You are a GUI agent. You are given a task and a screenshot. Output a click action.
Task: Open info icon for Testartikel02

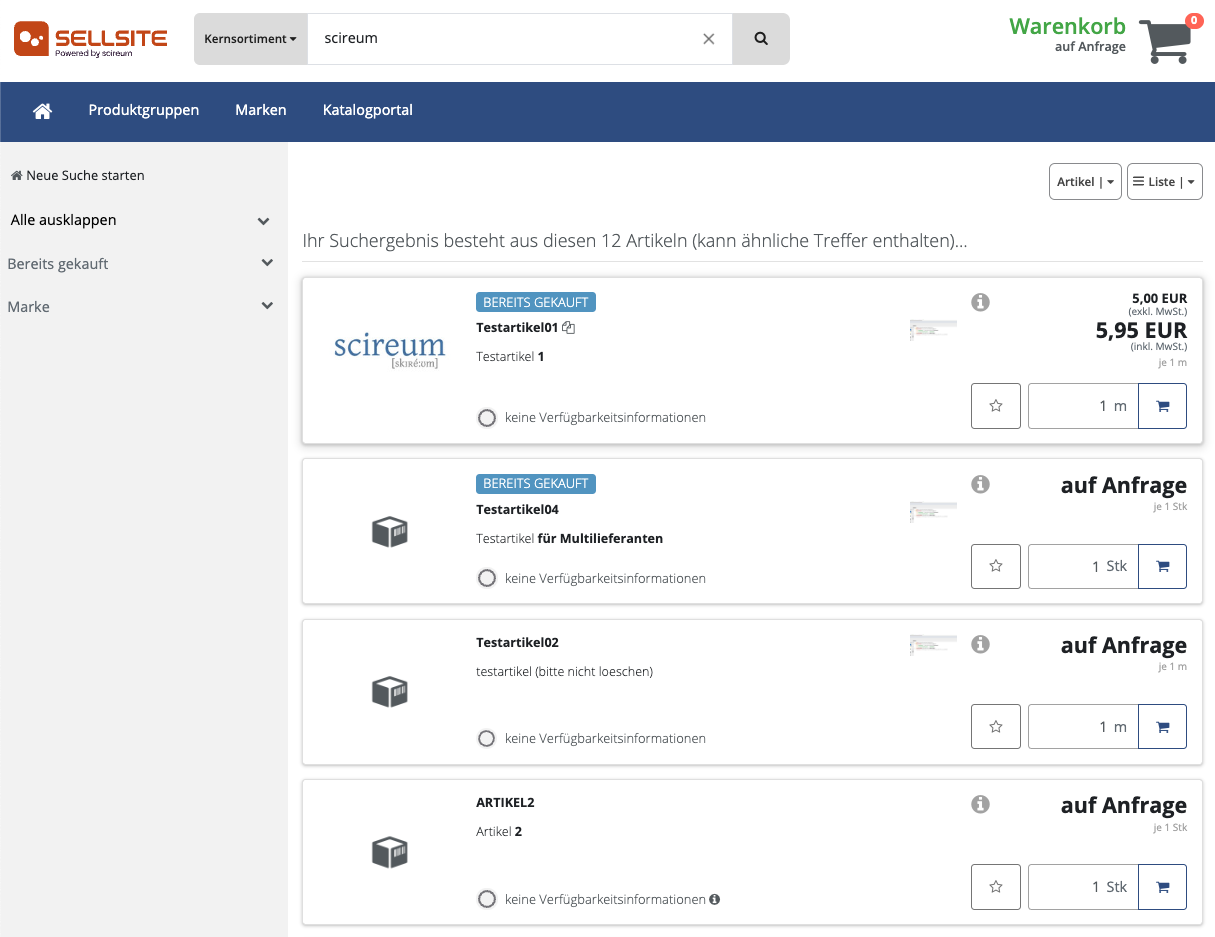coord(981,645)
